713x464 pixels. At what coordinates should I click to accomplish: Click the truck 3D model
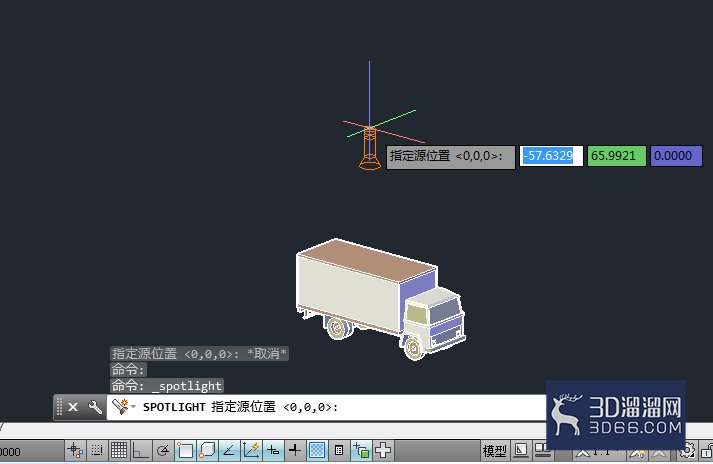tap(380, 299)
